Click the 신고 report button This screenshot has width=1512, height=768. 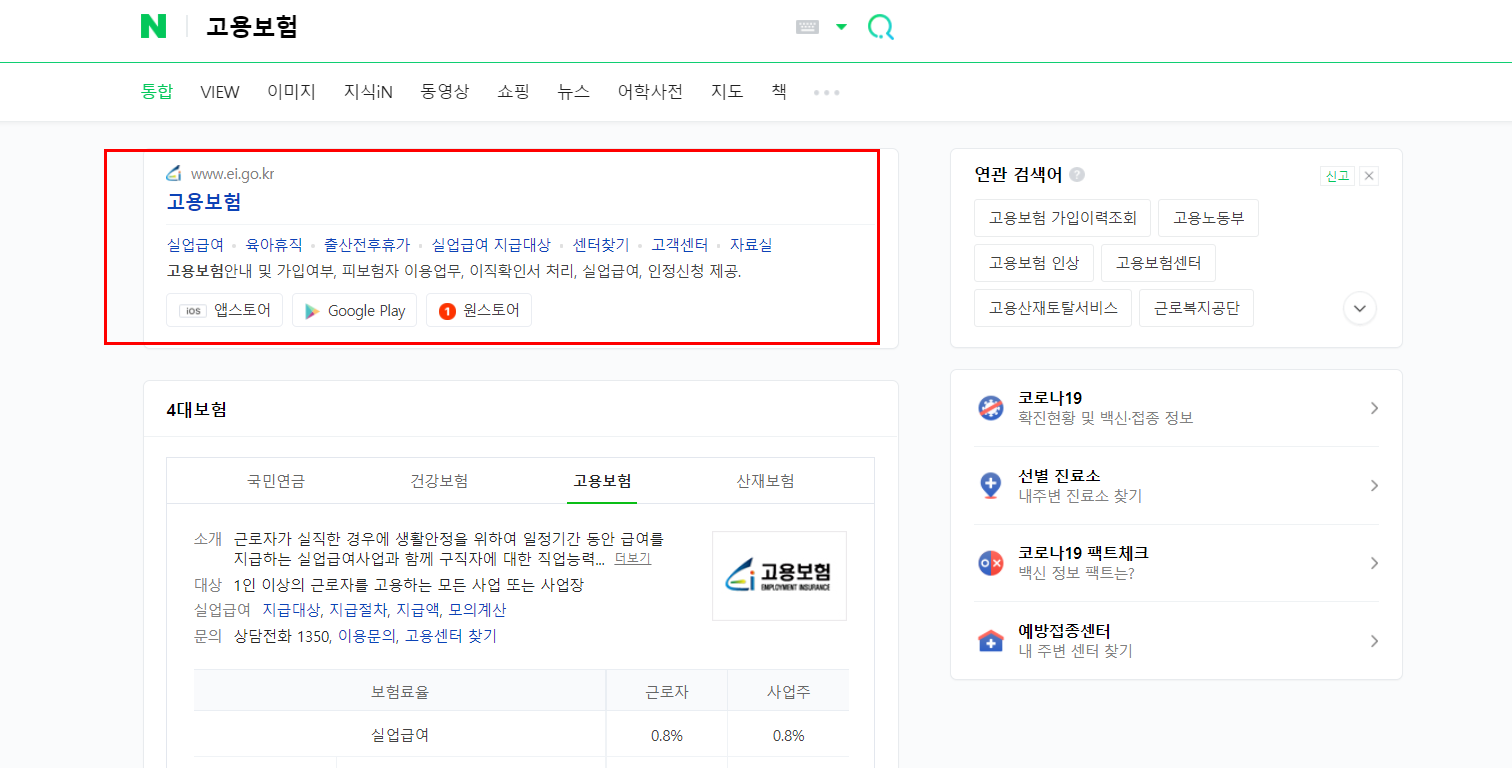tap(1337, 176)
